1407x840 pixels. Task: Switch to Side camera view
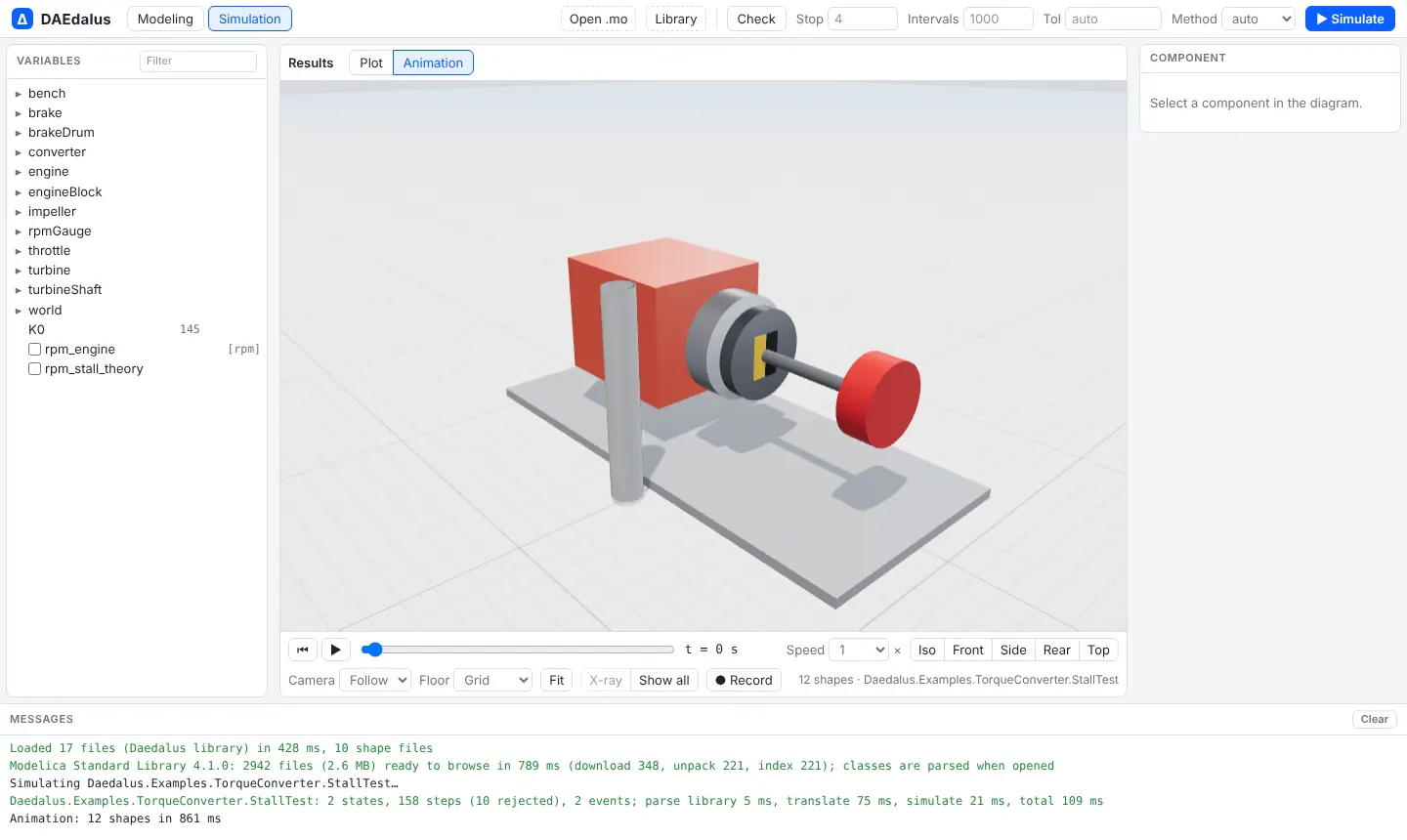tap(1013, 650)
